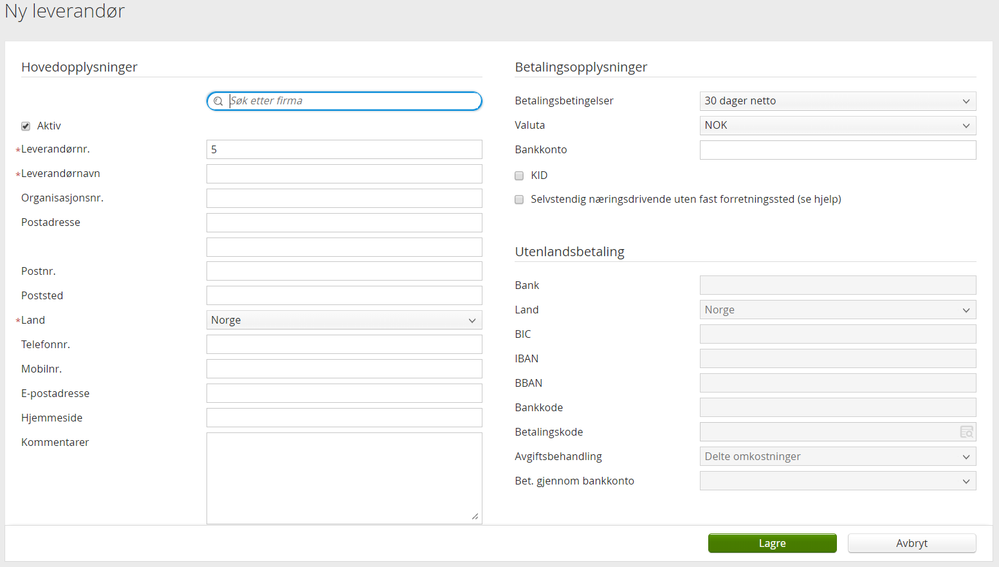Grab the Kommentarer textarea resize handle
The height and width of the screenshot is (567, 999).
475,517
